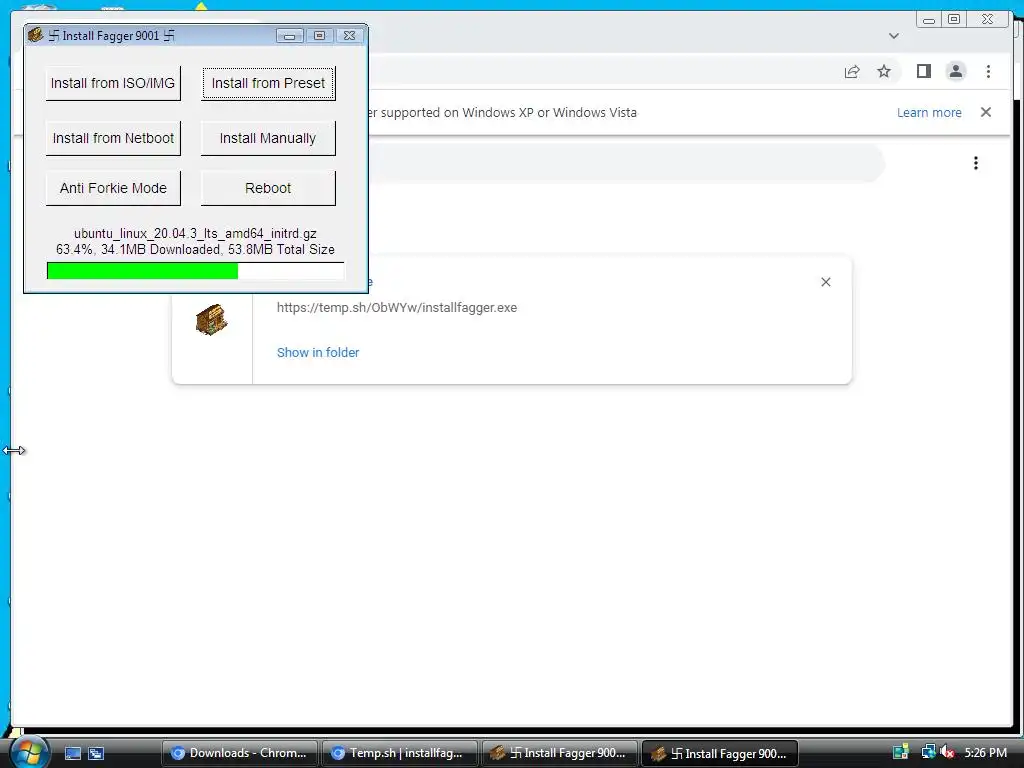Screen dimensions: 1024x768
Task: Close the installer window
Action: tap(349, 36)
